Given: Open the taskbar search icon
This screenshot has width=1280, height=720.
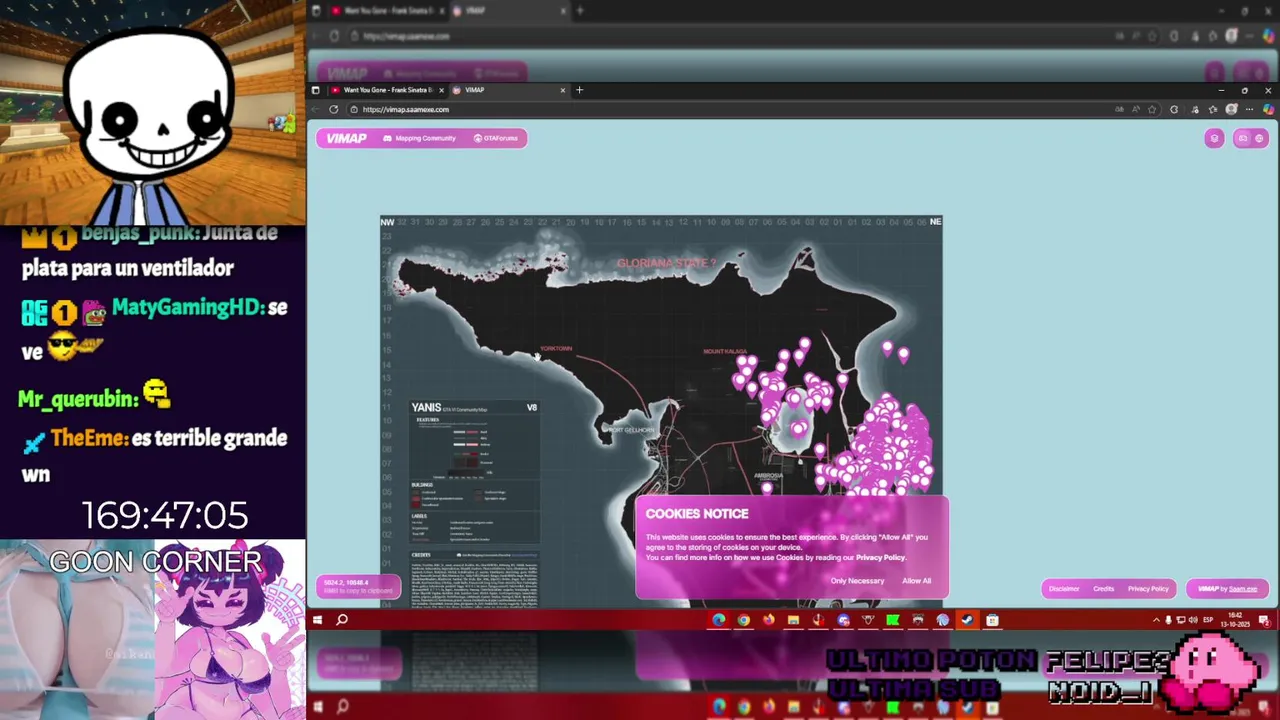Looking at the screenshot, I should [342, 620].
